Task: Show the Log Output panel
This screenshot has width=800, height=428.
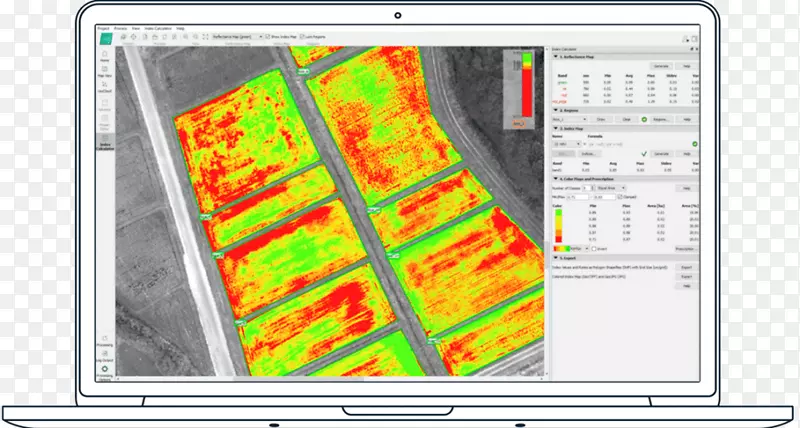Action: pos(105,356)
